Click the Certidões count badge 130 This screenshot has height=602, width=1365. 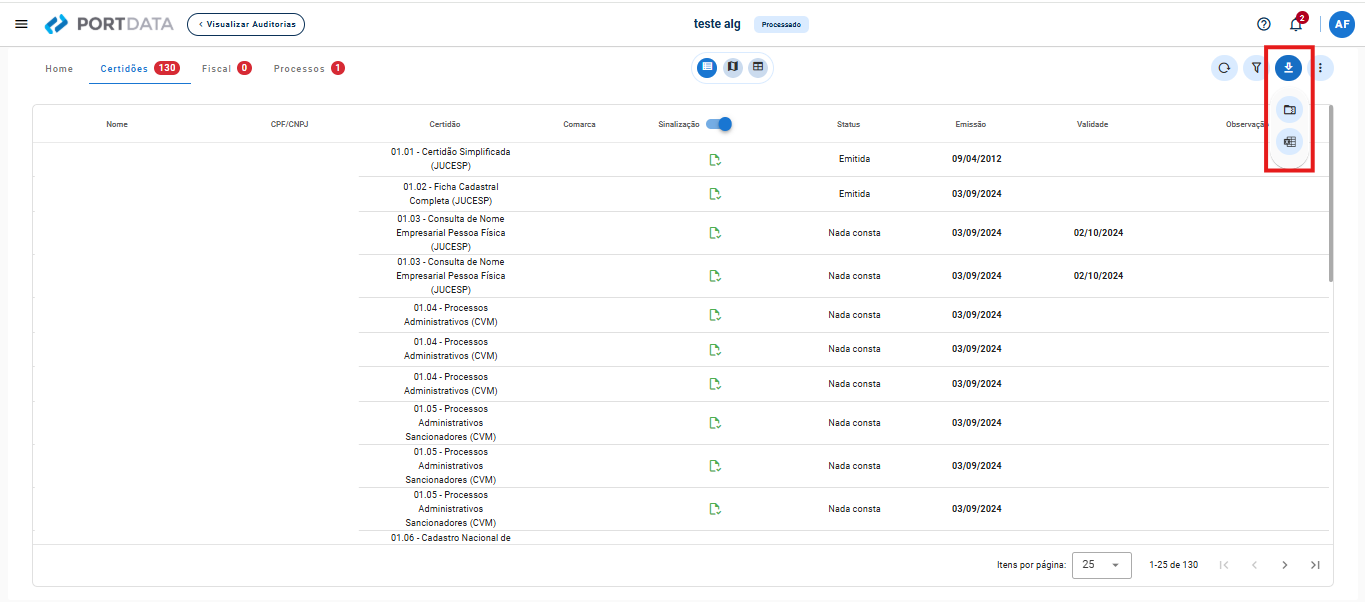pyautogui.click(x=166, y=69)
